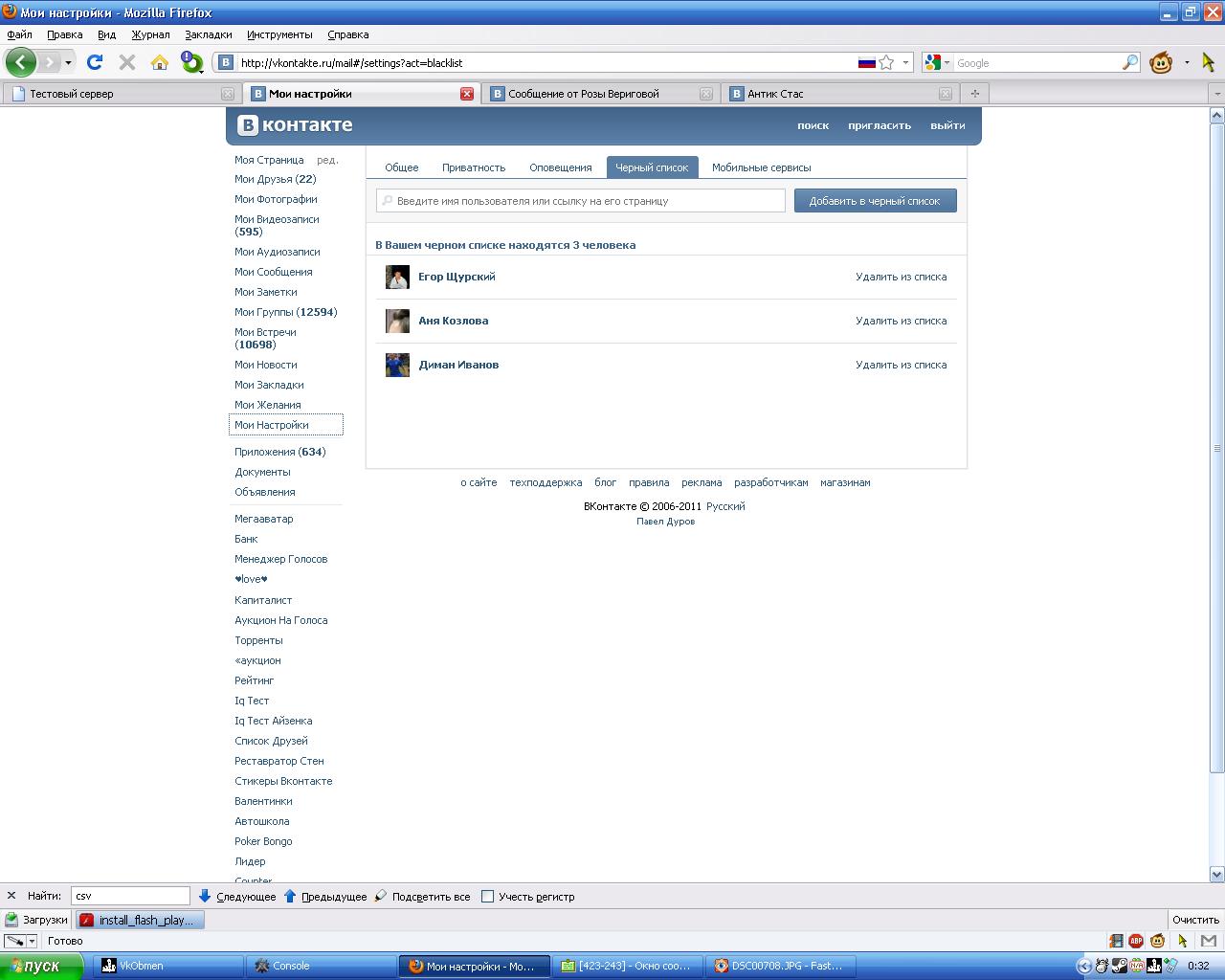Close the find bar with X
1225x980 pixels.
click(x=11, y=897)
